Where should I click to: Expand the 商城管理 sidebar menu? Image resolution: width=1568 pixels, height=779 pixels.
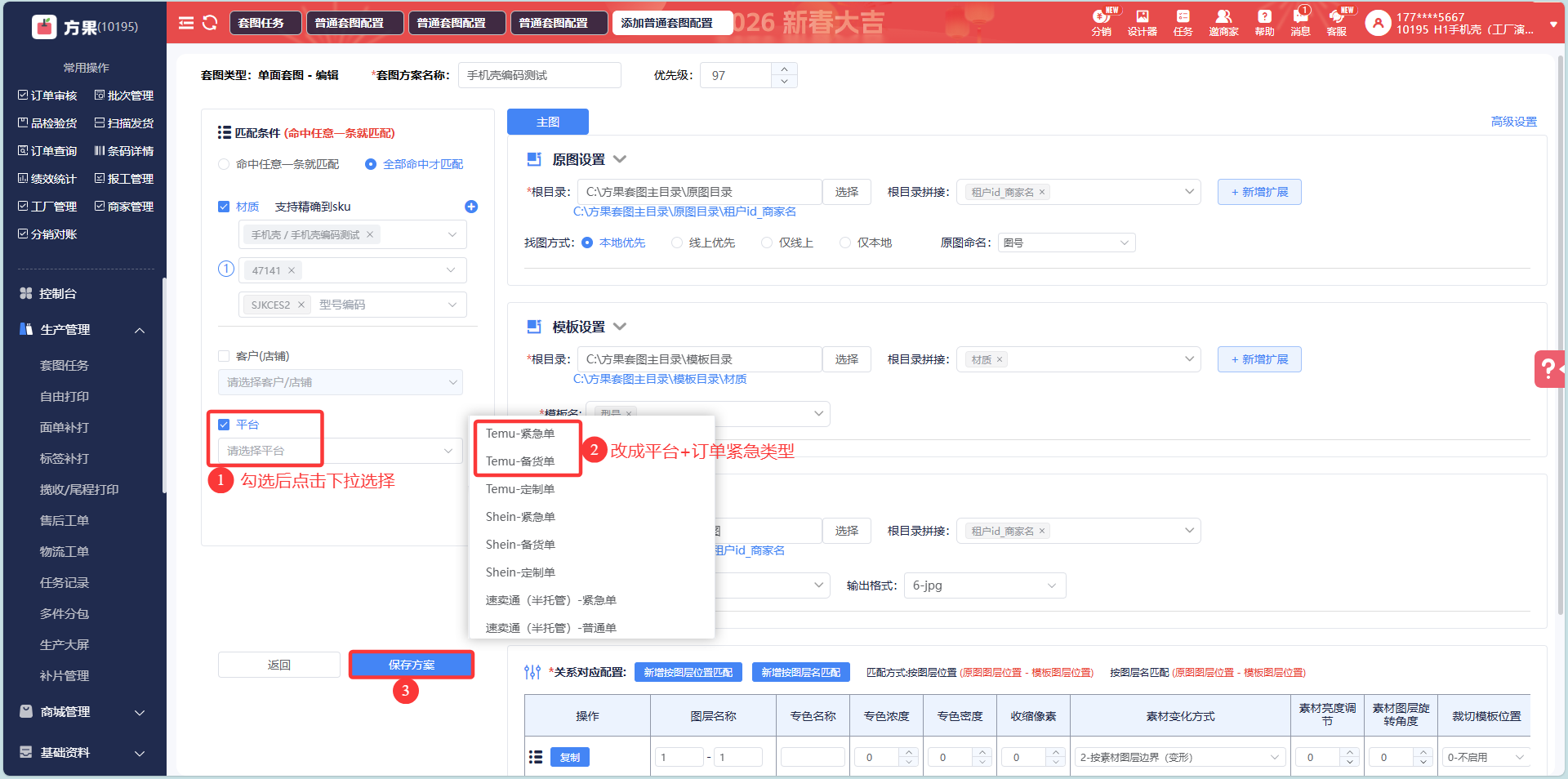tap(140, 712)
